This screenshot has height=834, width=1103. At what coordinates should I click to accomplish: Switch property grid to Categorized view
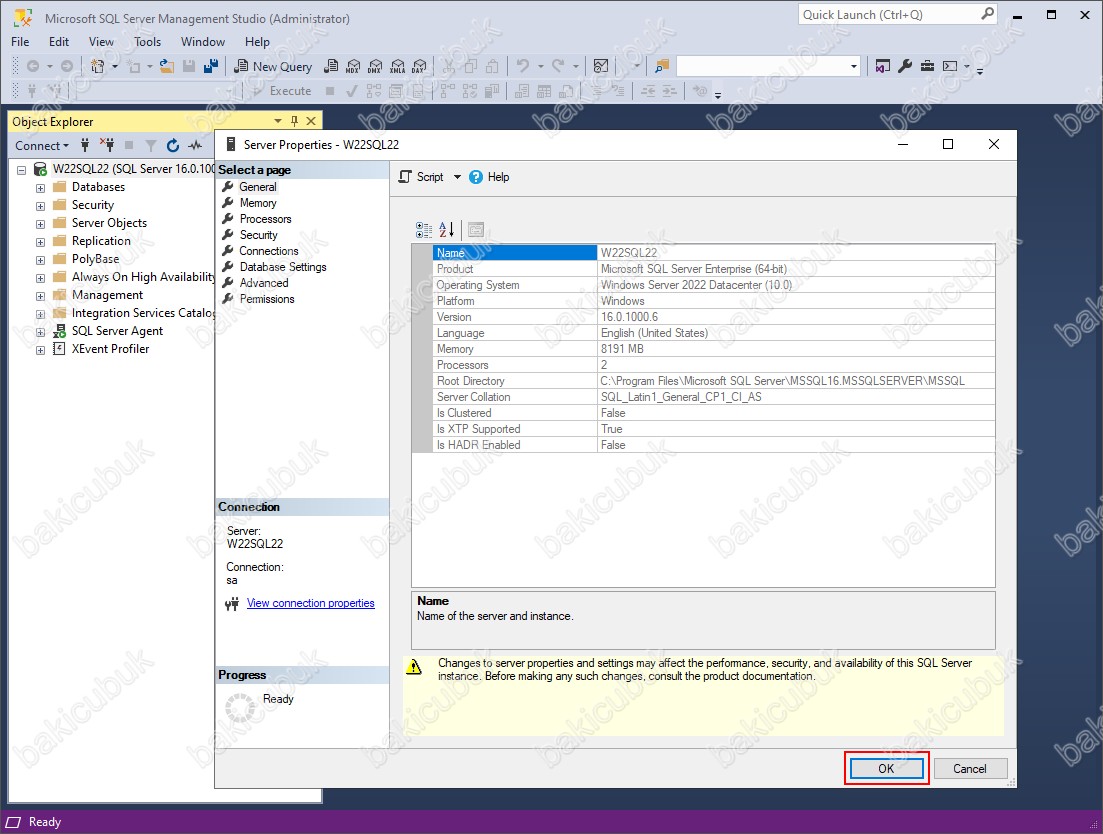coord(424,230)
